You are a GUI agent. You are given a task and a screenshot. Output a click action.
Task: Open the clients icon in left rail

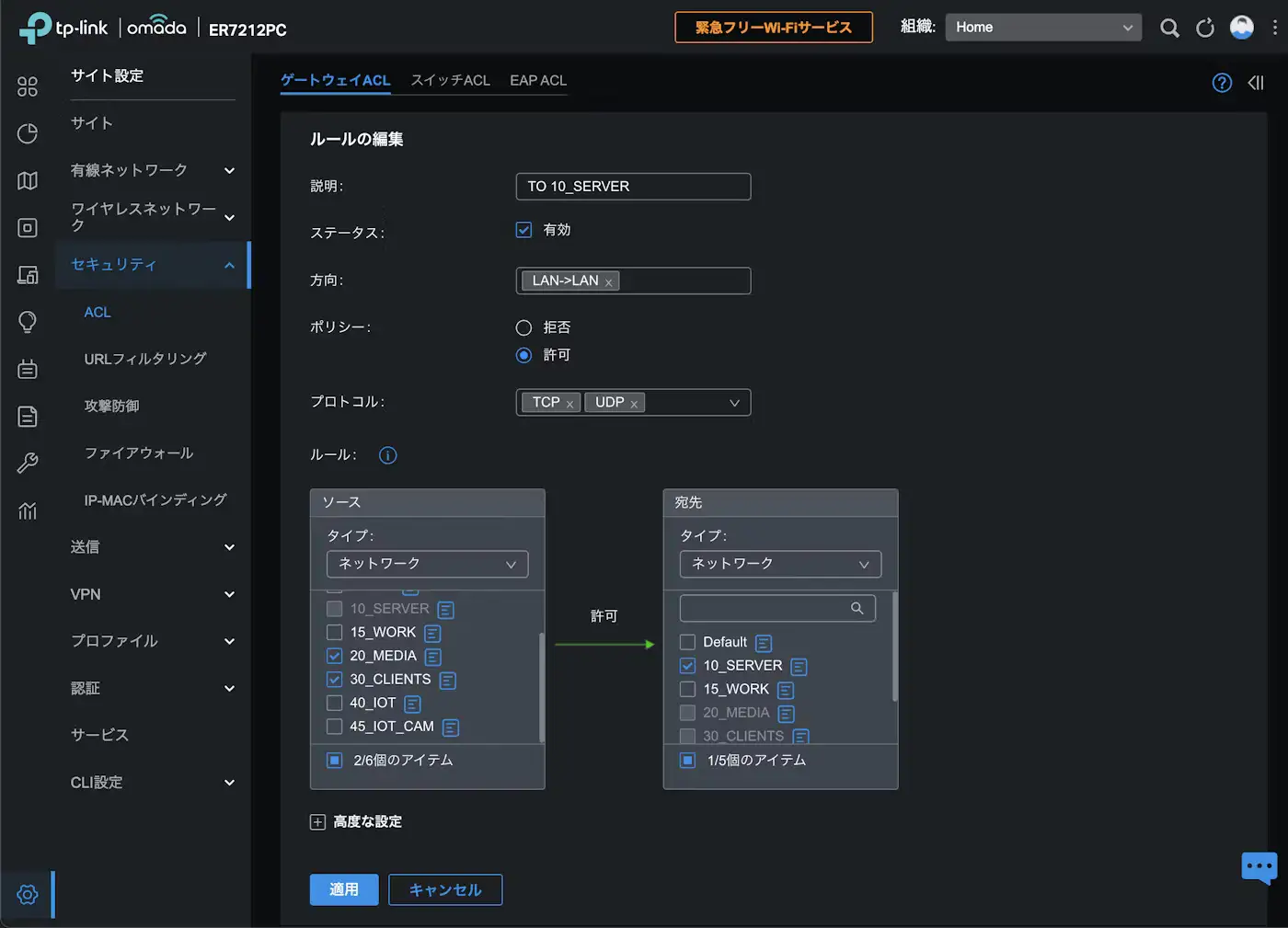(x=28, y=274)
